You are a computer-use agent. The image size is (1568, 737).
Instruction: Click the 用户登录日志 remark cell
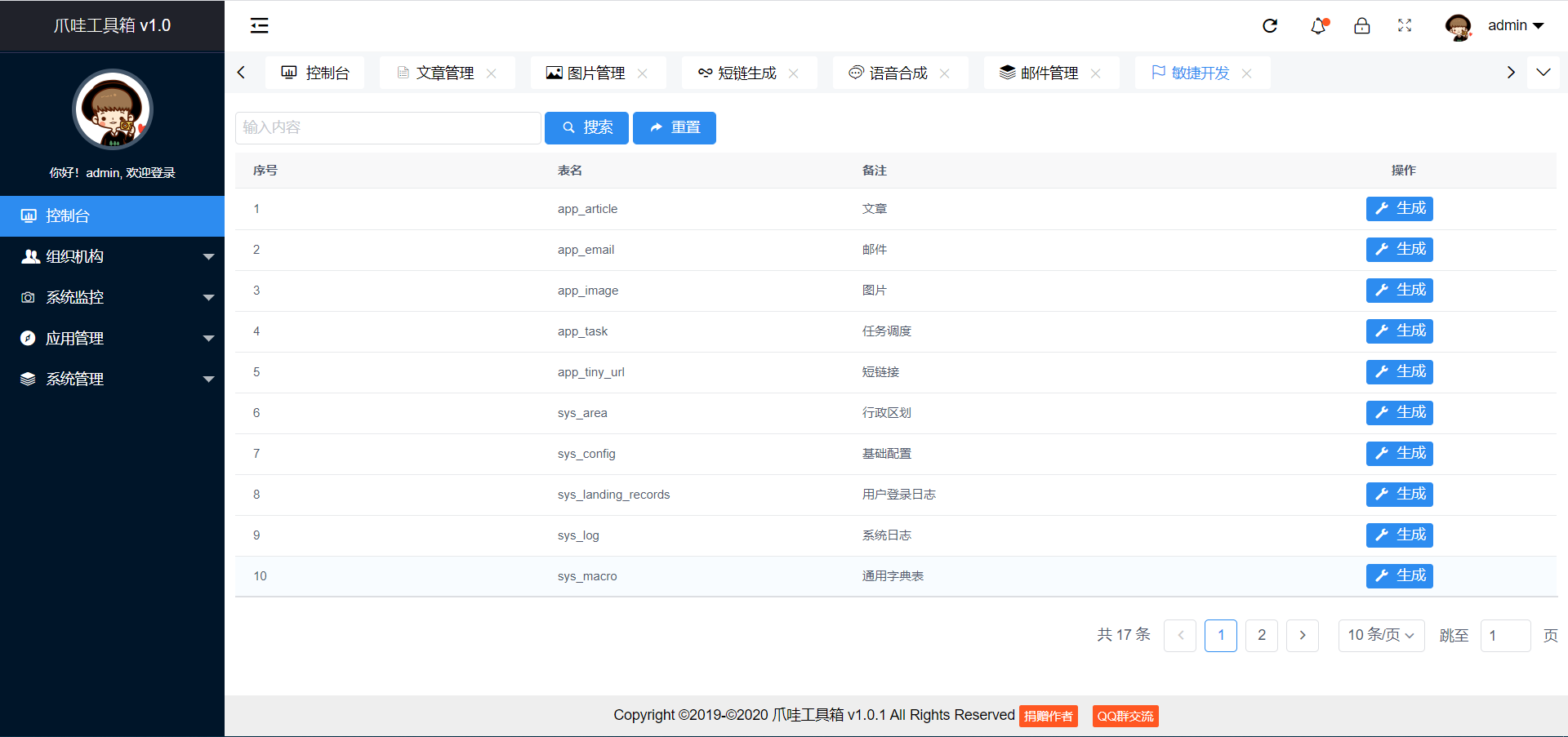click(898, 495)
